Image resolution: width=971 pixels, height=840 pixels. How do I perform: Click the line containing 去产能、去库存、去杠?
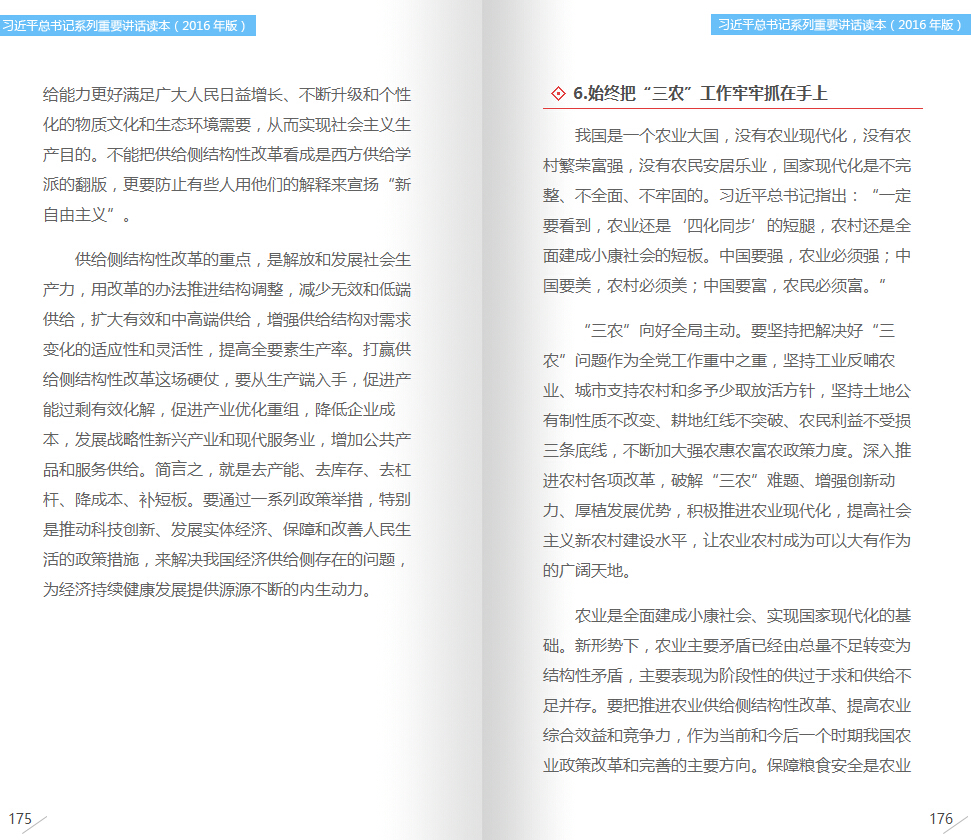[x=227, y=470]
